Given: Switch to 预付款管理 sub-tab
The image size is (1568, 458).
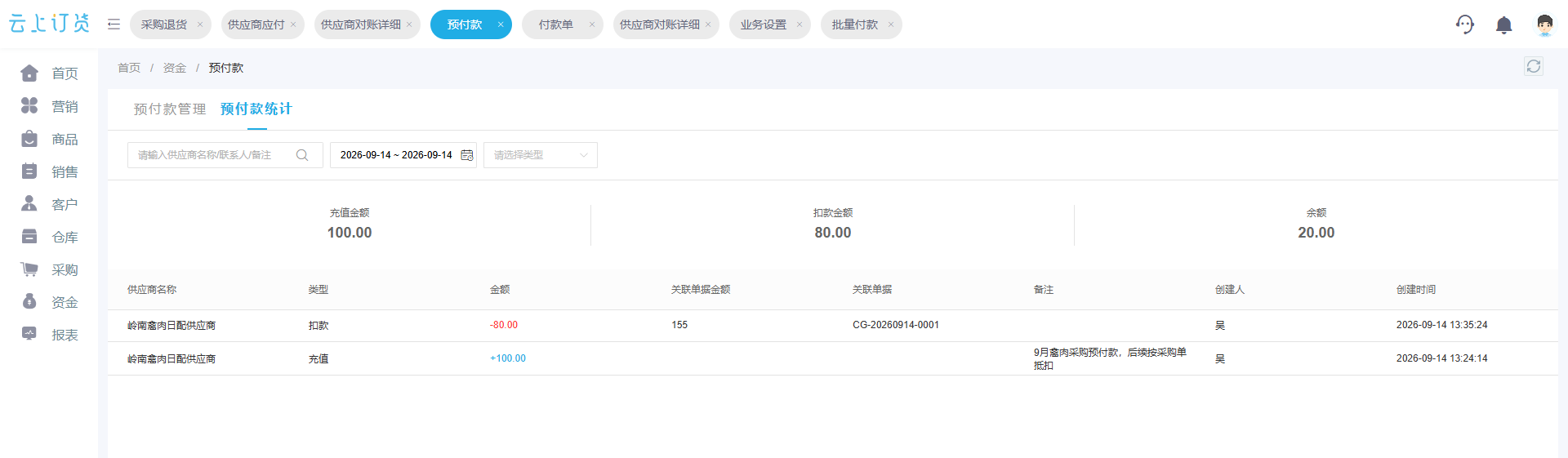Looking at the screenshot, I should pyautogui.click(x=170, y=109).
